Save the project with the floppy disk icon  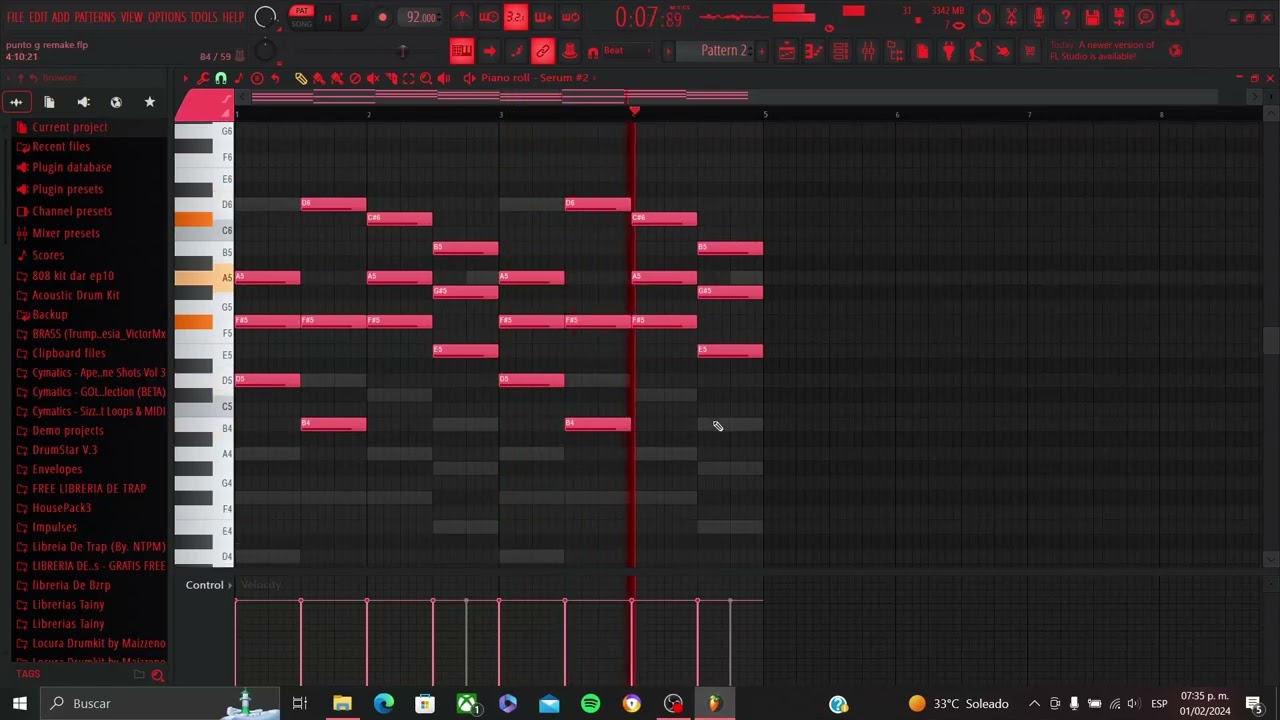point(1092,17)
